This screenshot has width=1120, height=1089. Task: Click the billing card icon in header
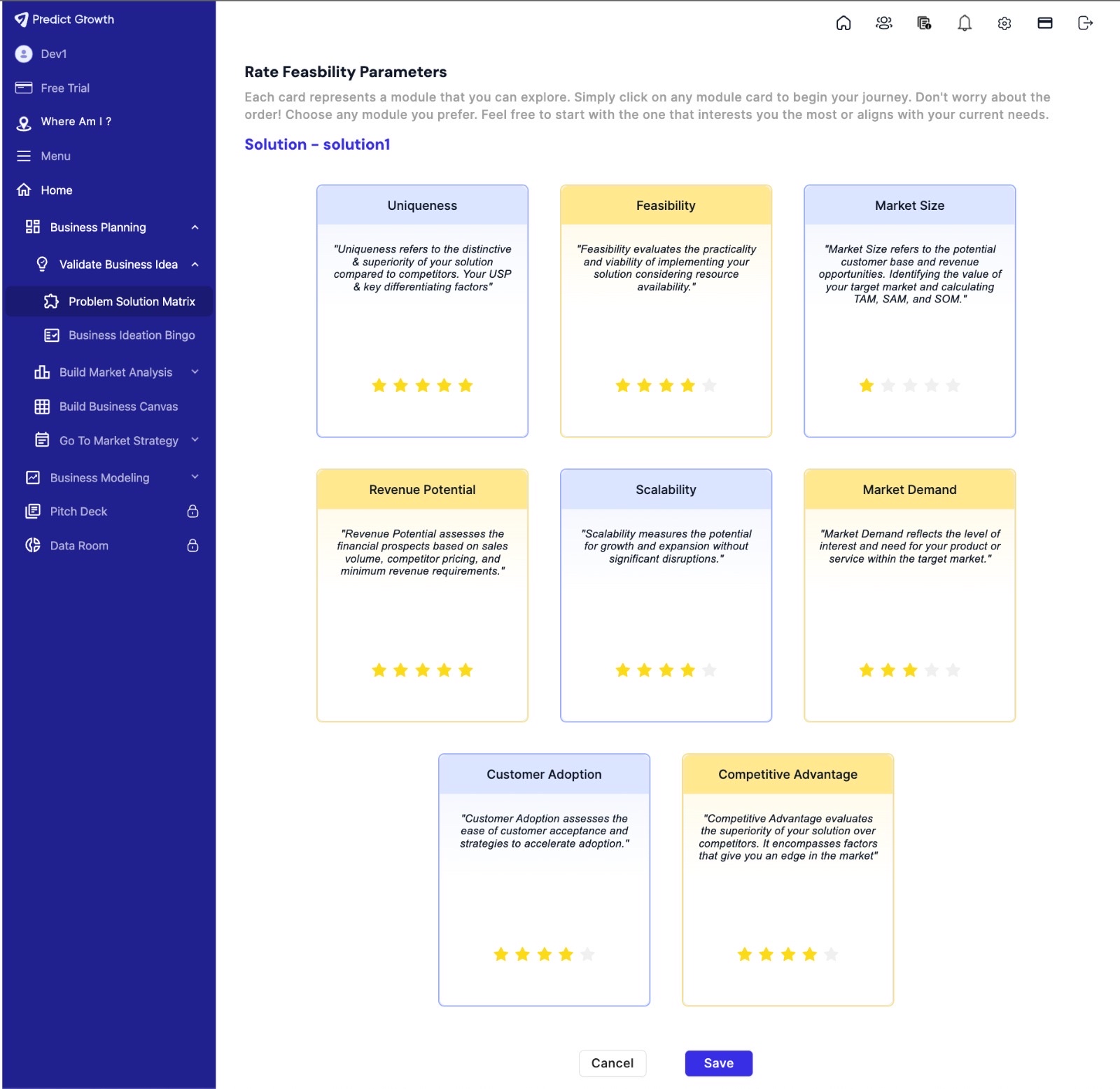[1045, 23]
